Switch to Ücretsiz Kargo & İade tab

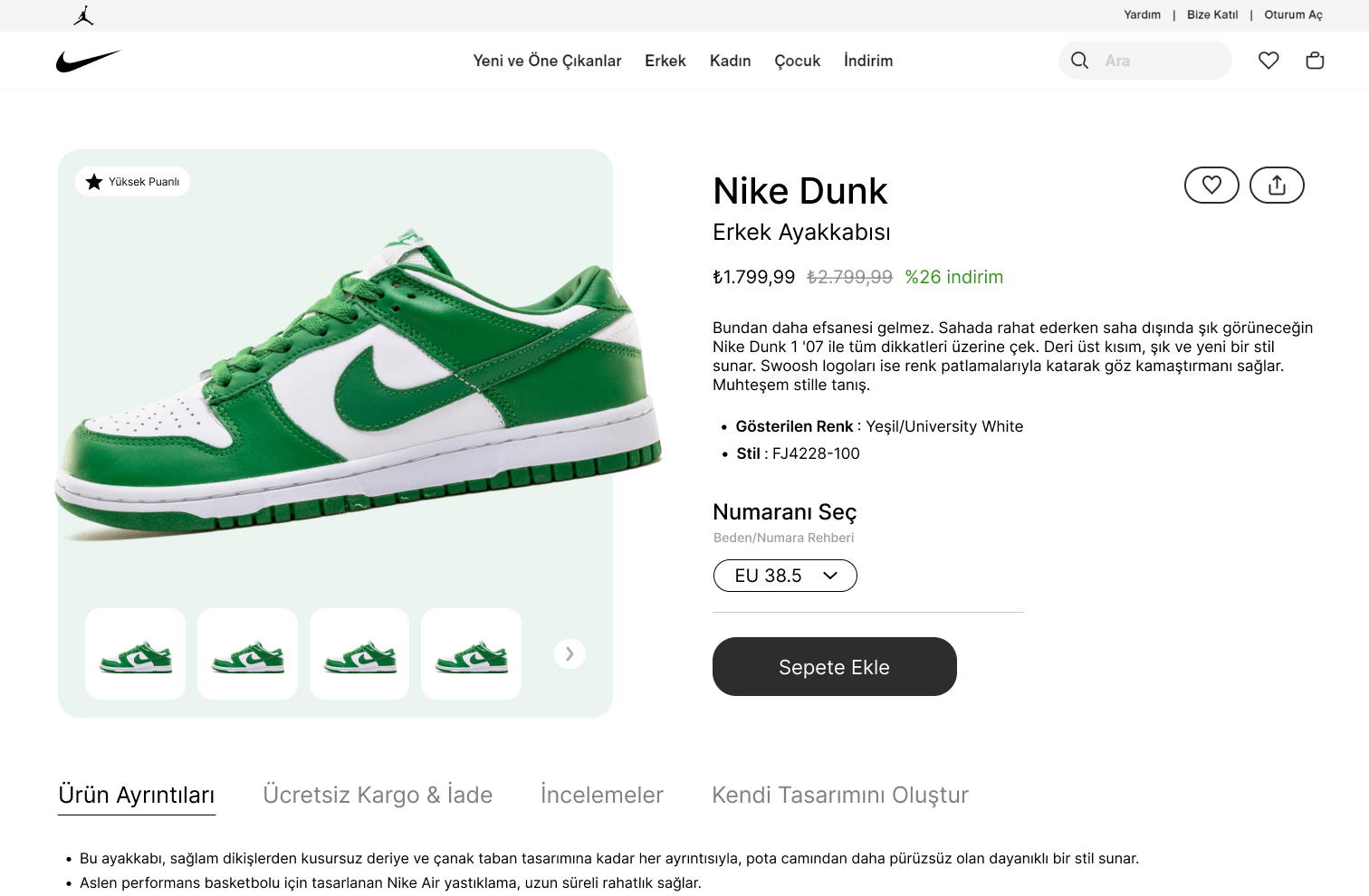378,795
